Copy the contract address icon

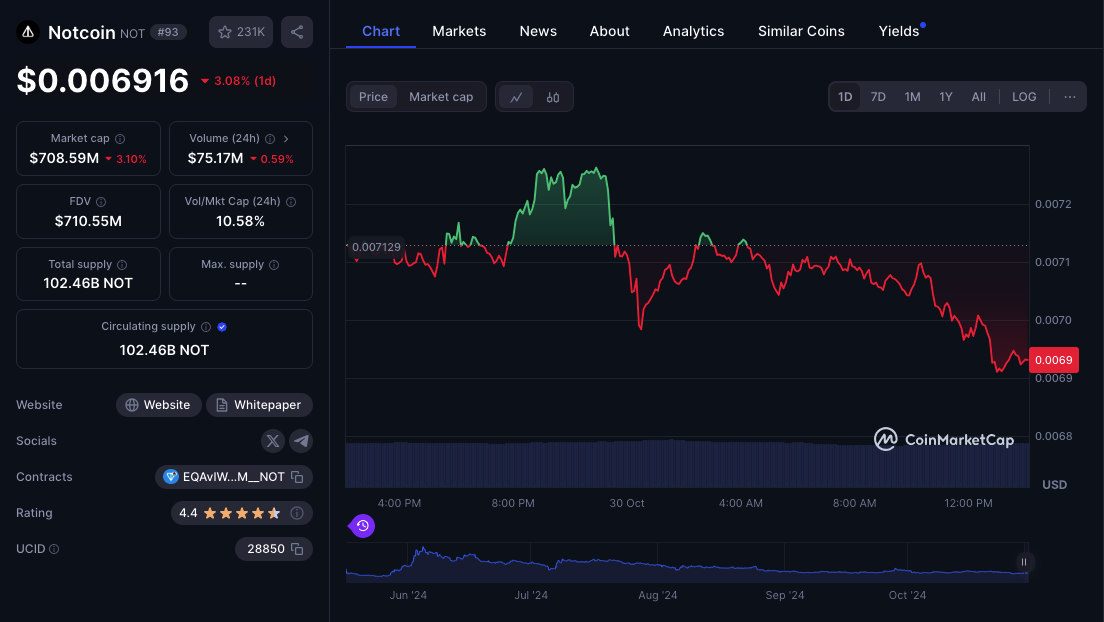(x=297, y=477)
